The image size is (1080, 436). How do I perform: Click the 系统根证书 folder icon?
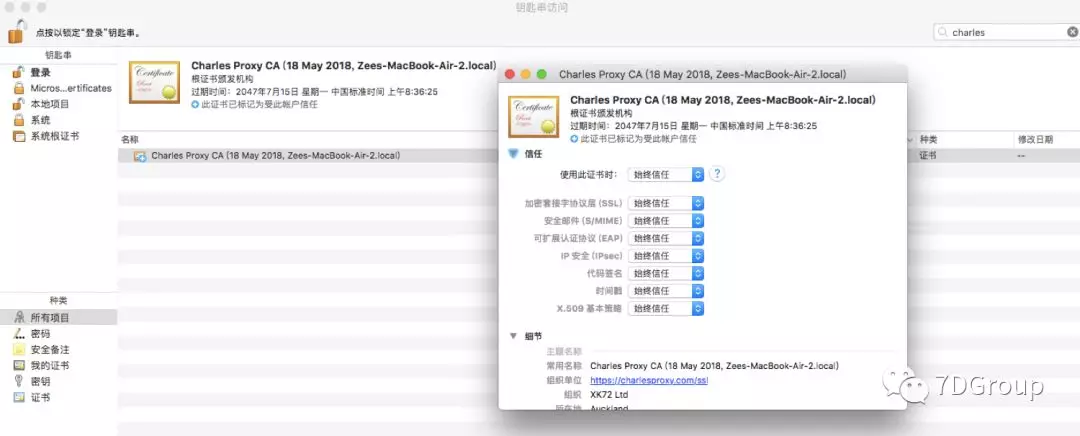(19, 136)
